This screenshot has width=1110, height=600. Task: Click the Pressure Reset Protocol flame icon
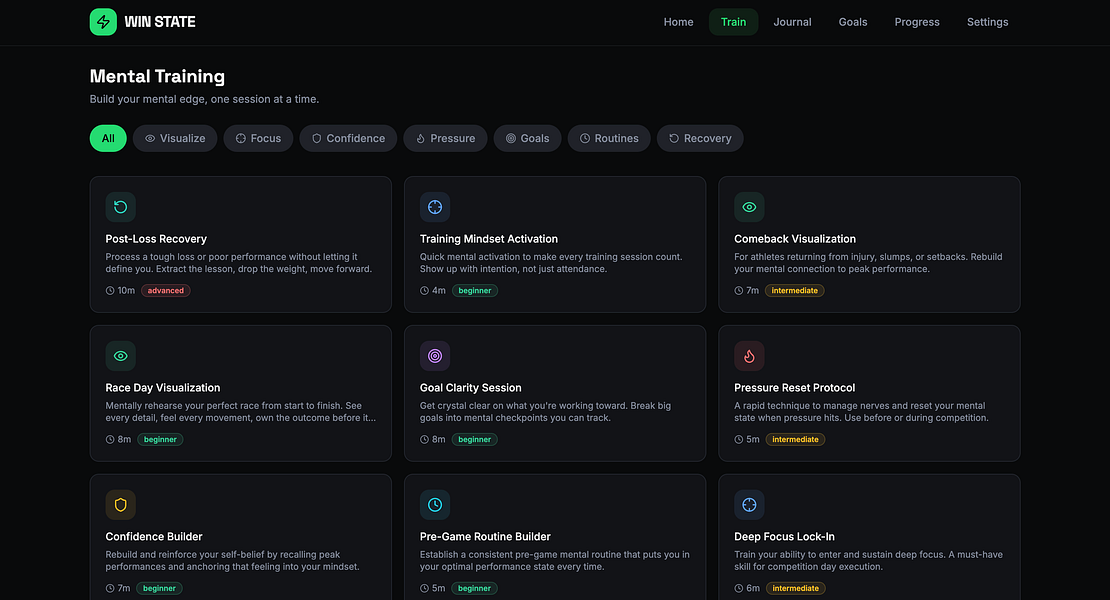tap(749, 356)
